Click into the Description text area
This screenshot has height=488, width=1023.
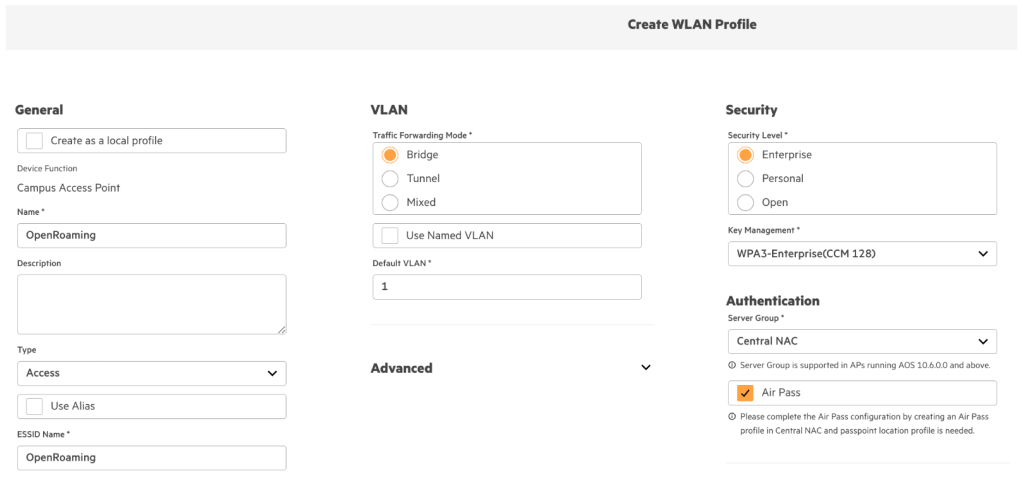[151, 304]
